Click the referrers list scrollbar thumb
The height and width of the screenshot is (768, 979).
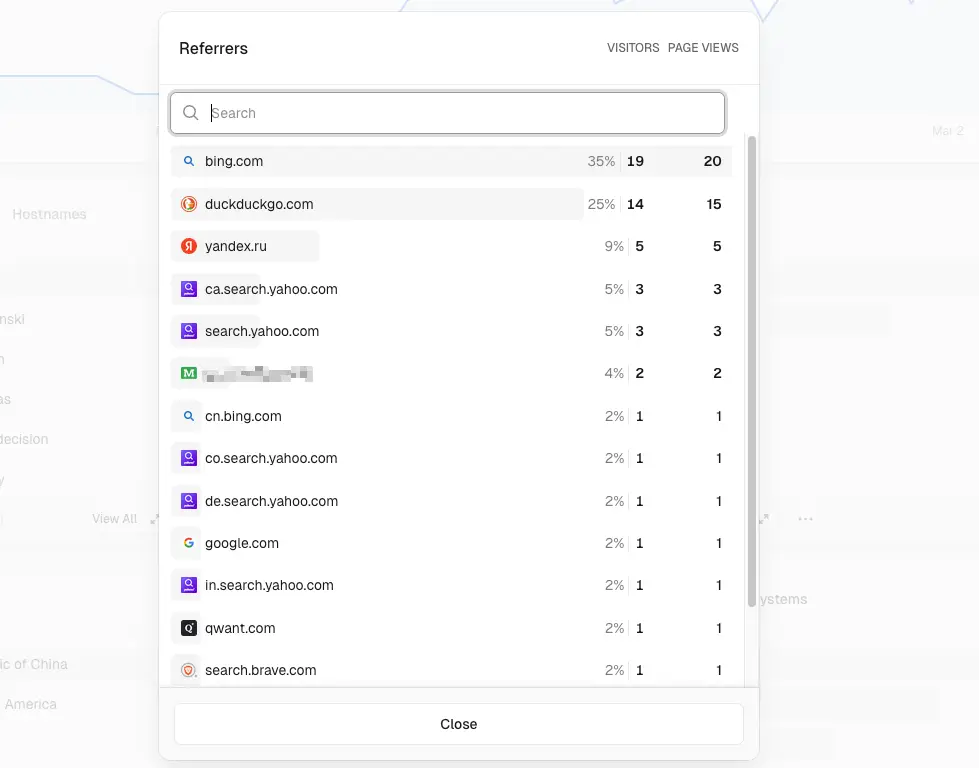pos(752,371)
